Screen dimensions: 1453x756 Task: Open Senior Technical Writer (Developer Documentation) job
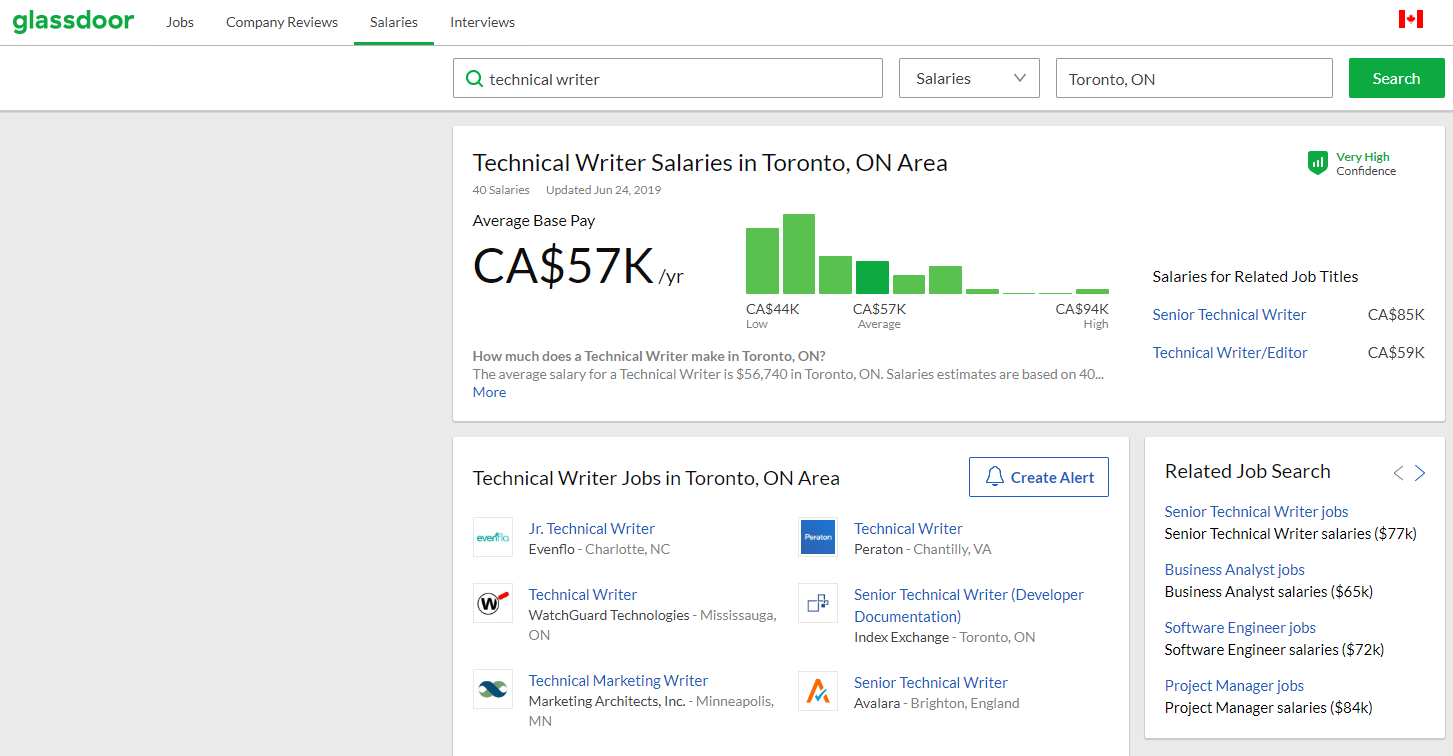(969, 605)
